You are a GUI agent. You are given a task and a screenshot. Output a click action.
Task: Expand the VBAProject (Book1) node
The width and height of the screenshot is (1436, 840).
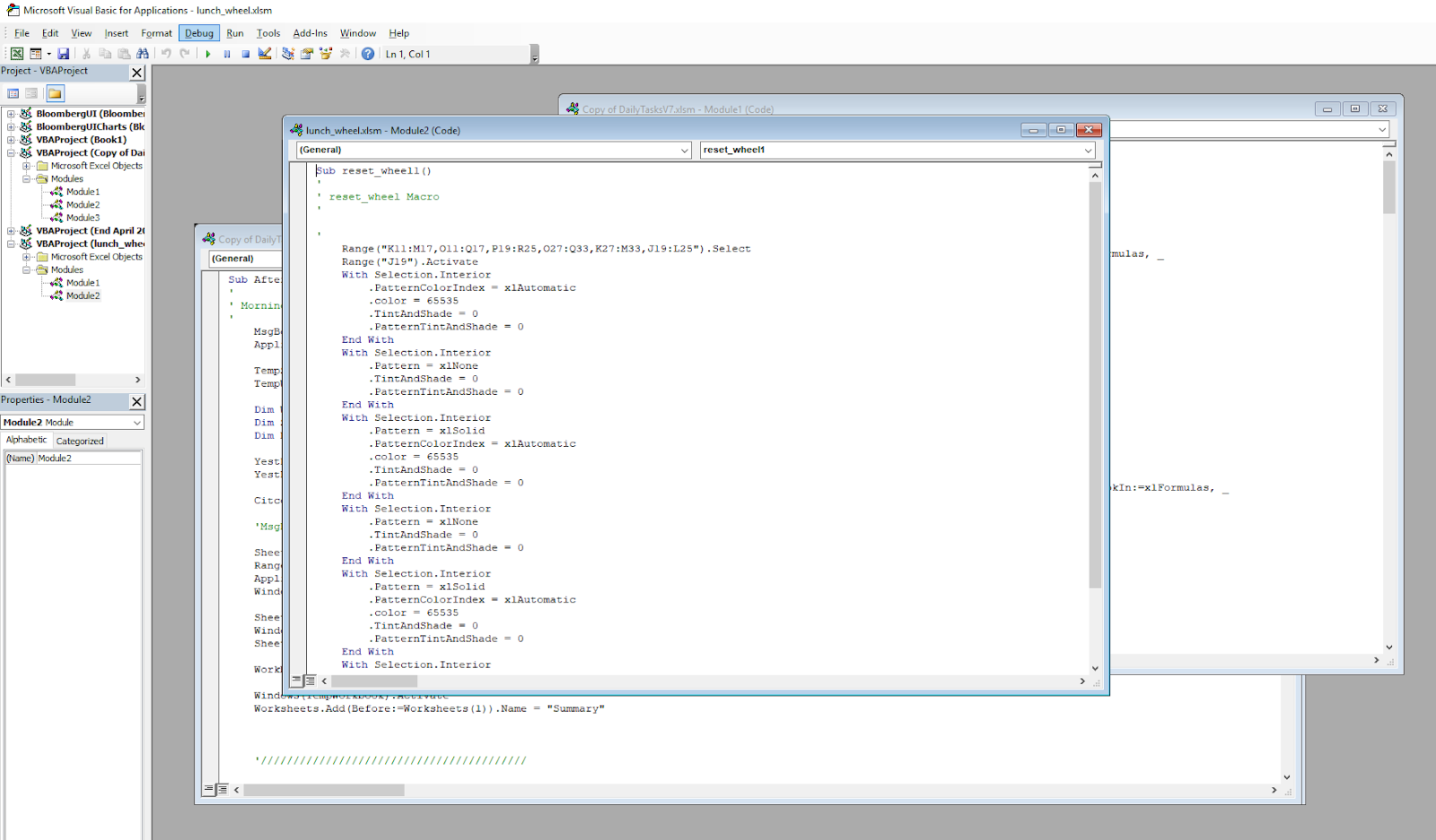coord(11,140)
